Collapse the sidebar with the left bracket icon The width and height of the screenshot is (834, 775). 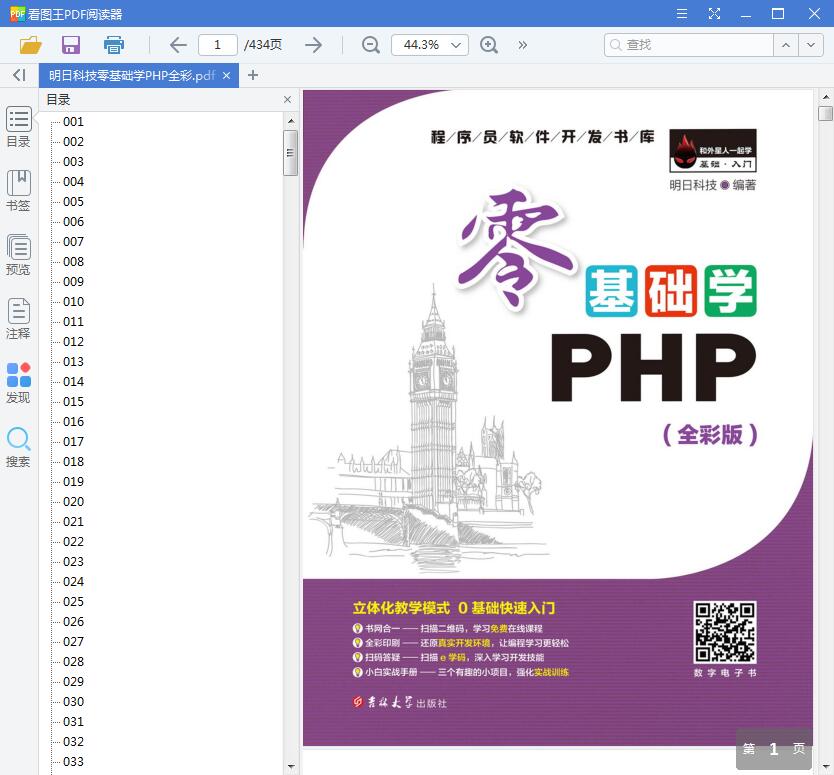click(x=19, y=75)
